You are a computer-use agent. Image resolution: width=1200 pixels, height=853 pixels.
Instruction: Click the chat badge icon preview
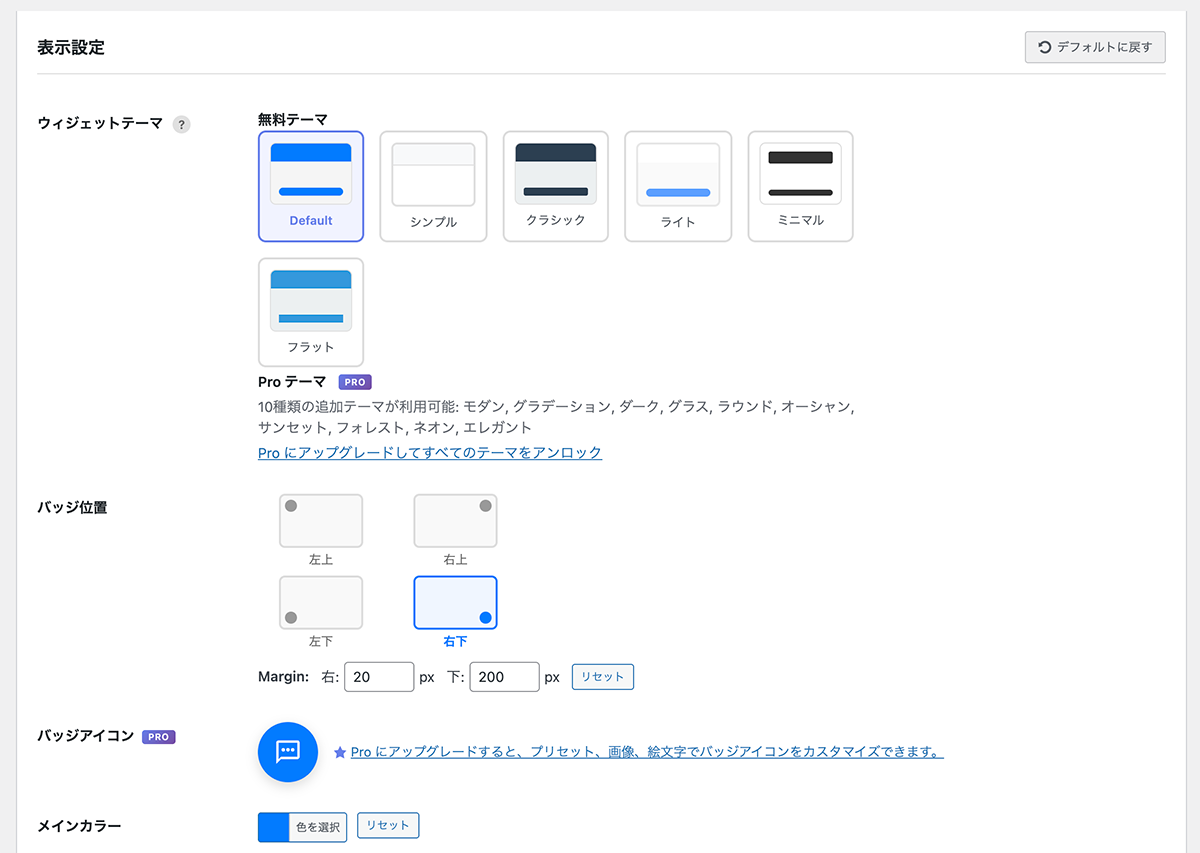[x=288, y=752]
